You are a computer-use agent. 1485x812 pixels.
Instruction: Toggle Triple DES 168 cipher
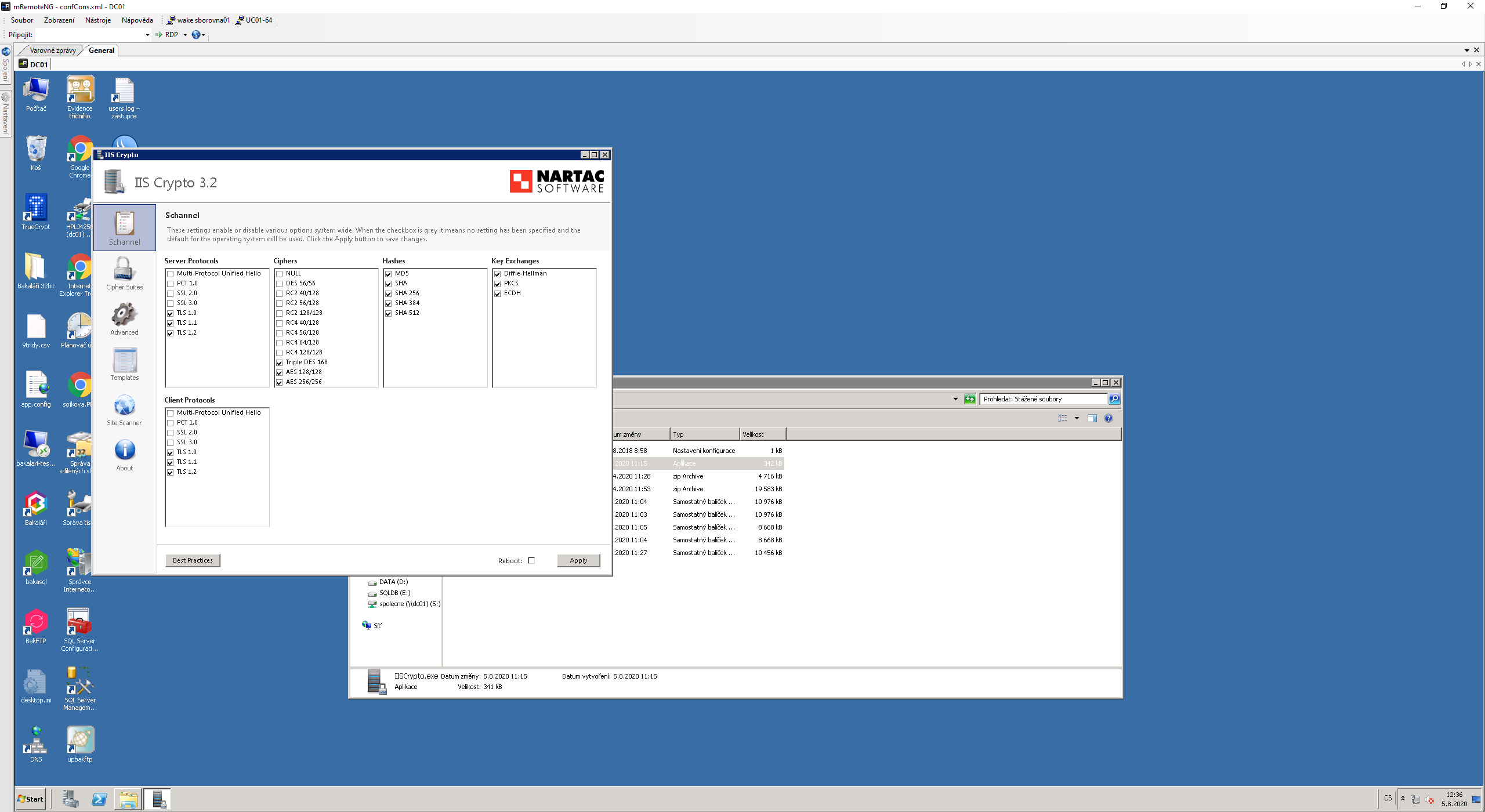[280, 362]
